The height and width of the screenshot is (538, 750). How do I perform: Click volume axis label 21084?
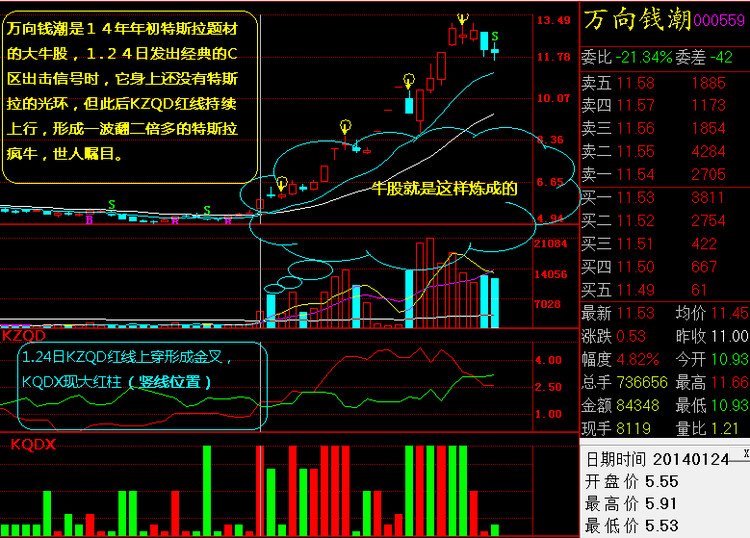click(x=551, y=244)
